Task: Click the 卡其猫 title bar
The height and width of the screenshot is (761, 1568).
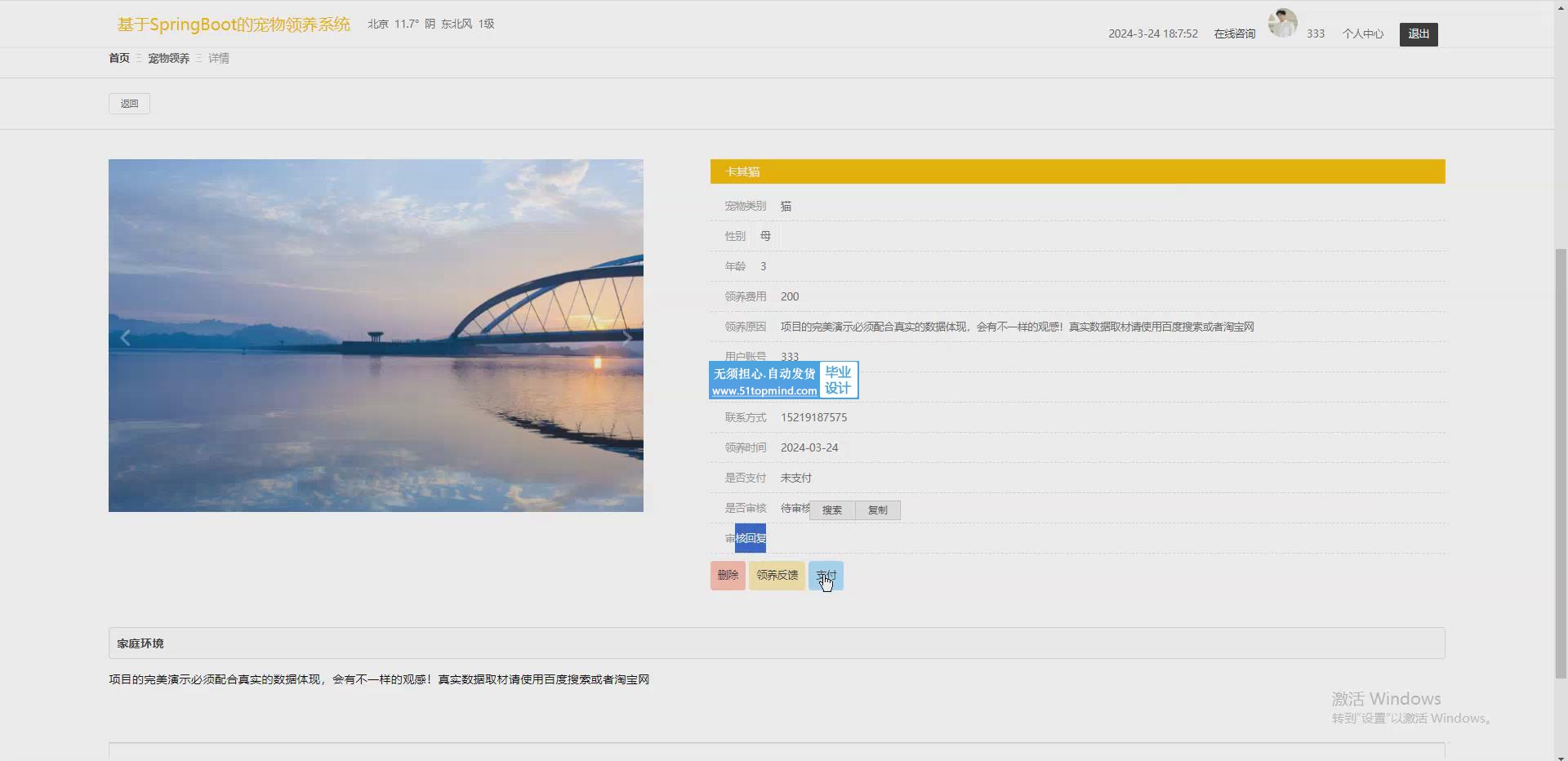Action: tap(1078, 171)
